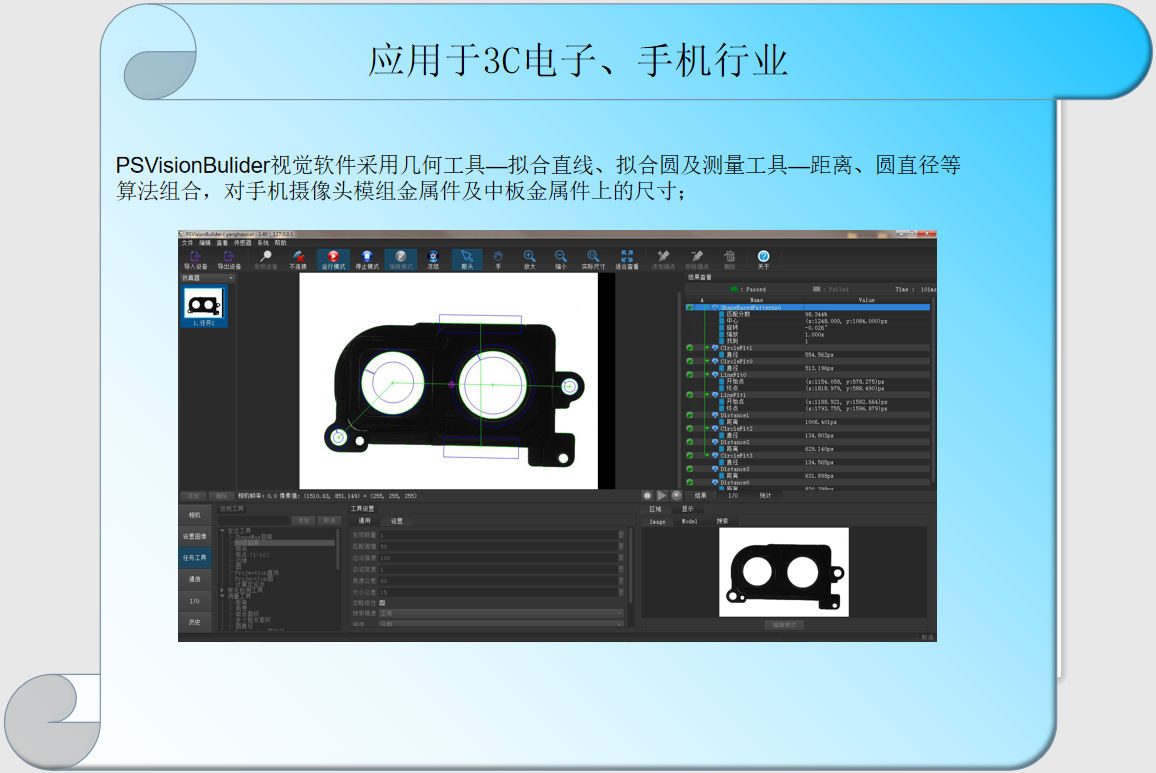The height and width of the screenshot is (773, 1156).
Task: Open the 文件 (file) menu
Action: (x=187, y=243)
